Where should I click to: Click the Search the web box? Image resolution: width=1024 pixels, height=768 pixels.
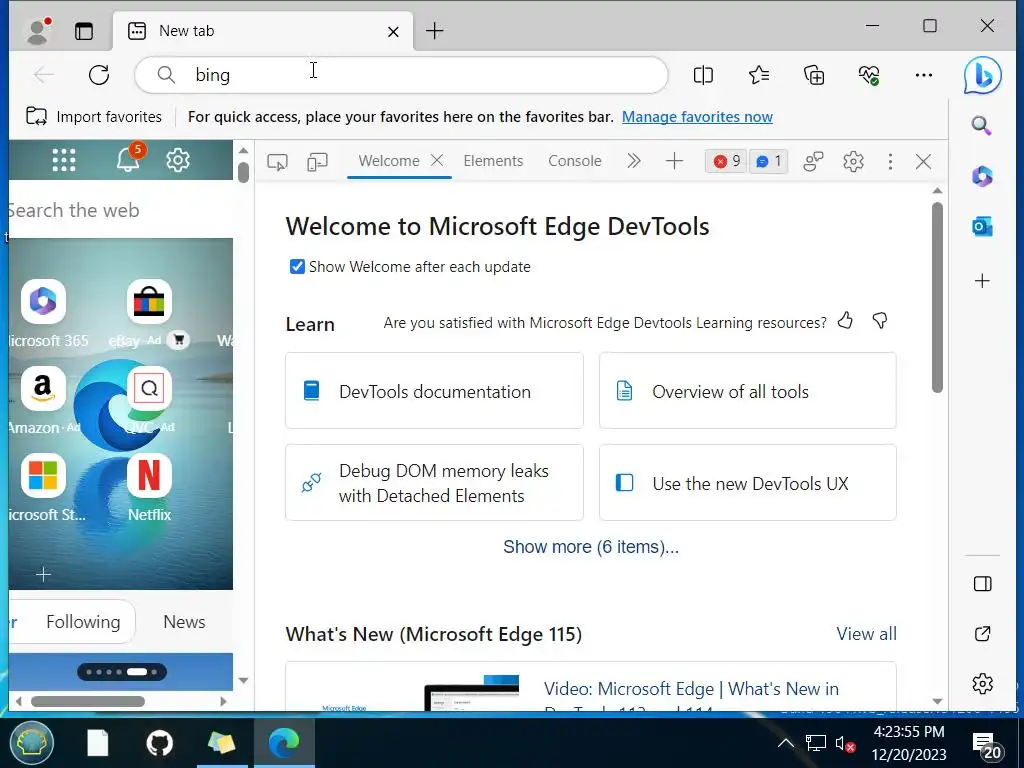click(121, 210)
